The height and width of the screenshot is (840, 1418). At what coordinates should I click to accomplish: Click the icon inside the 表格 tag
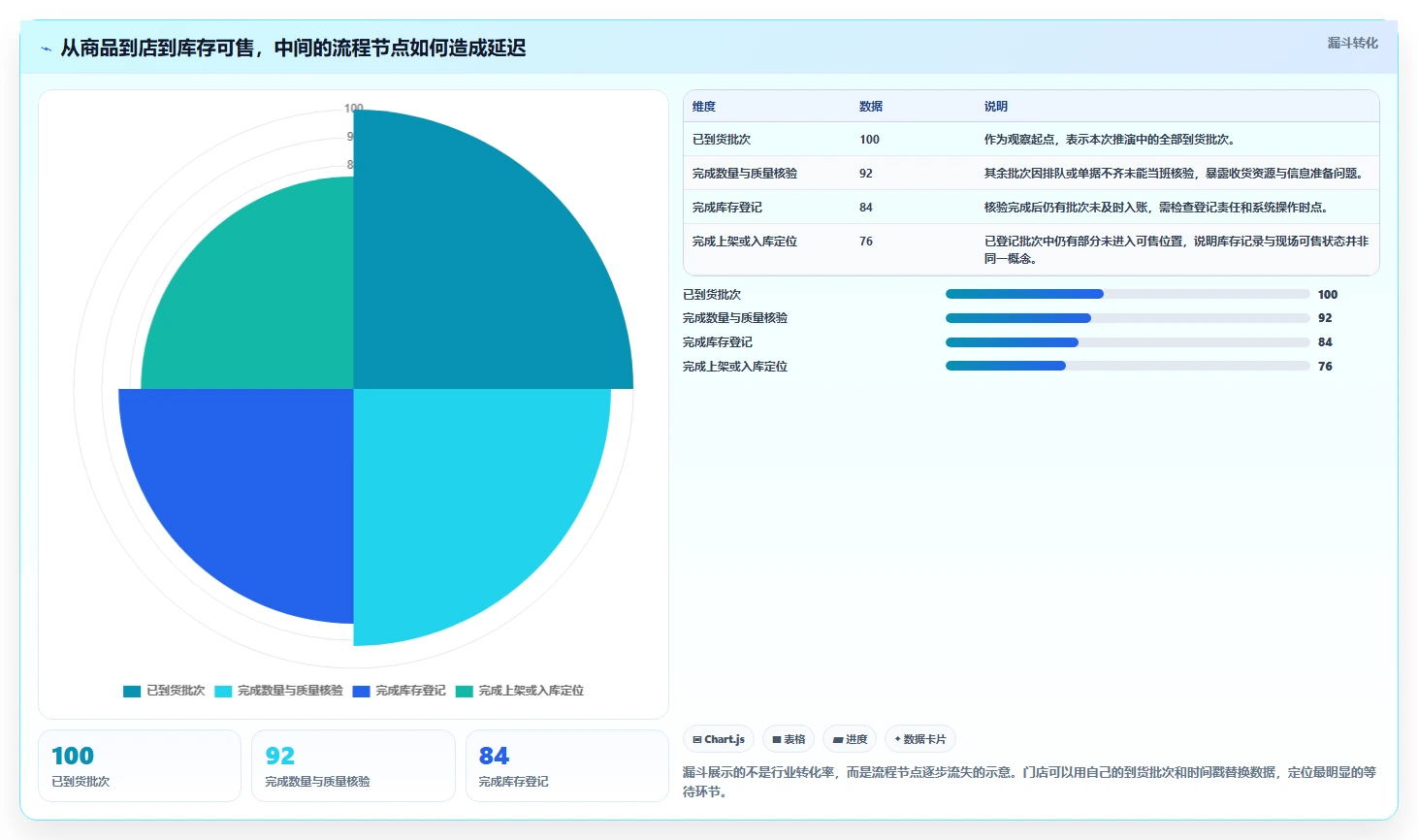click(x=777, y=740)
